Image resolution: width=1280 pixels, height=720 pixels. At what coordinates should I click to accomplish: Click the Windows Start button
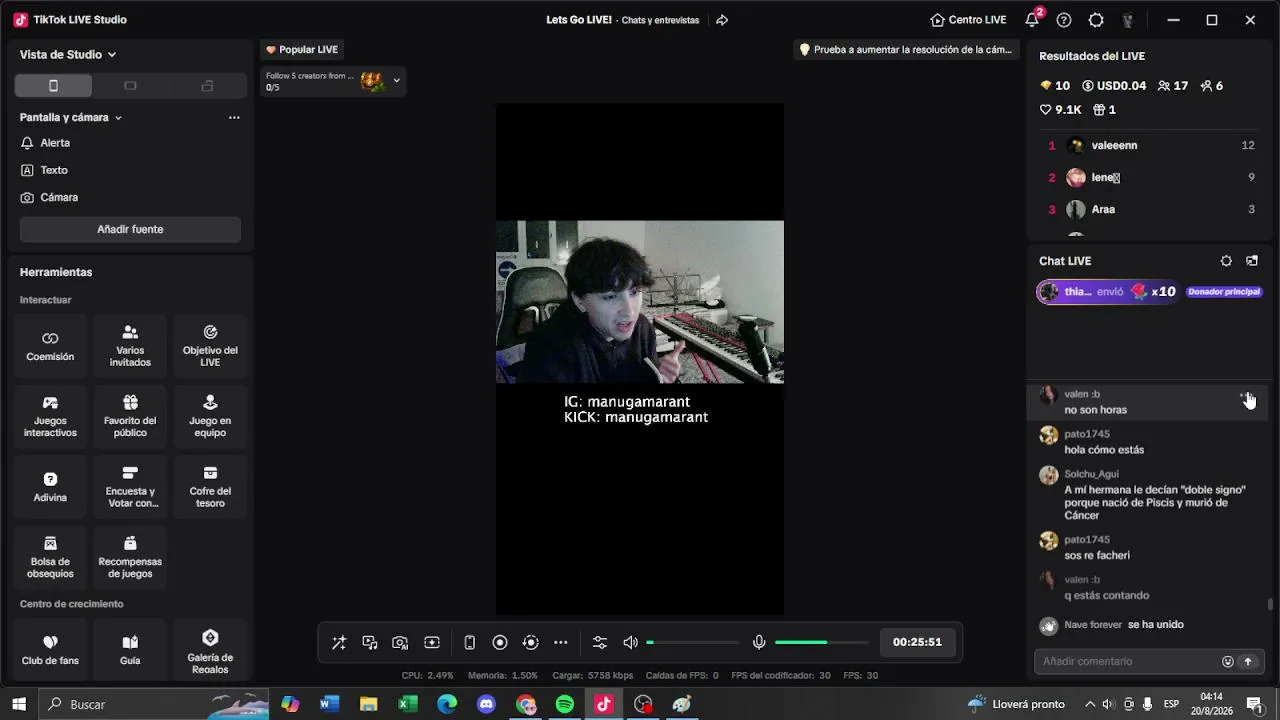(18, 704)
